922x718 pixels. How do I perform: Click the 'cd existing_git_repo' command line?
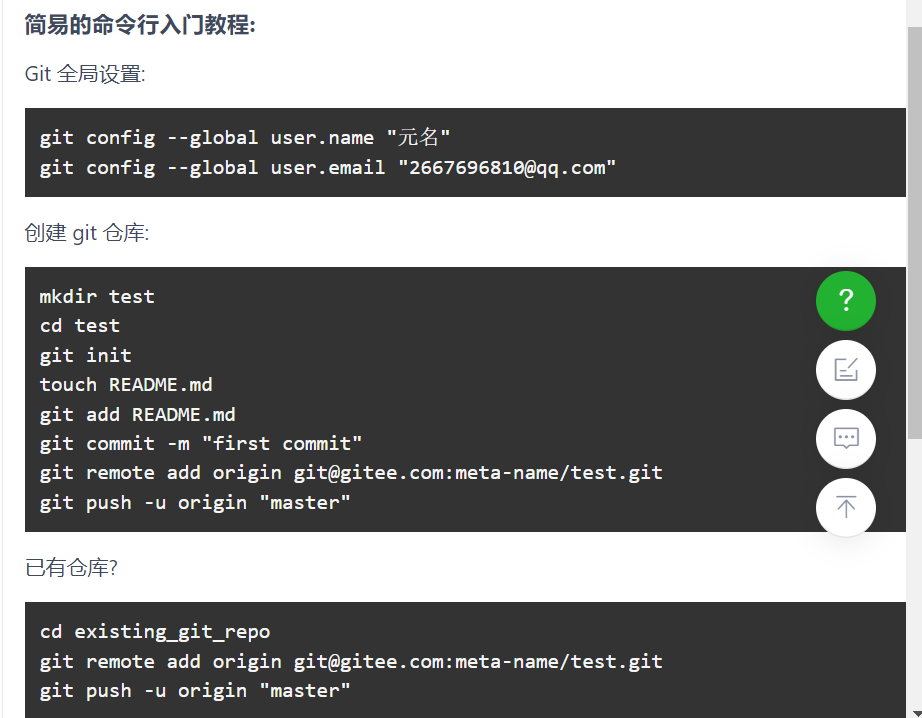click(x=155, y=631)
